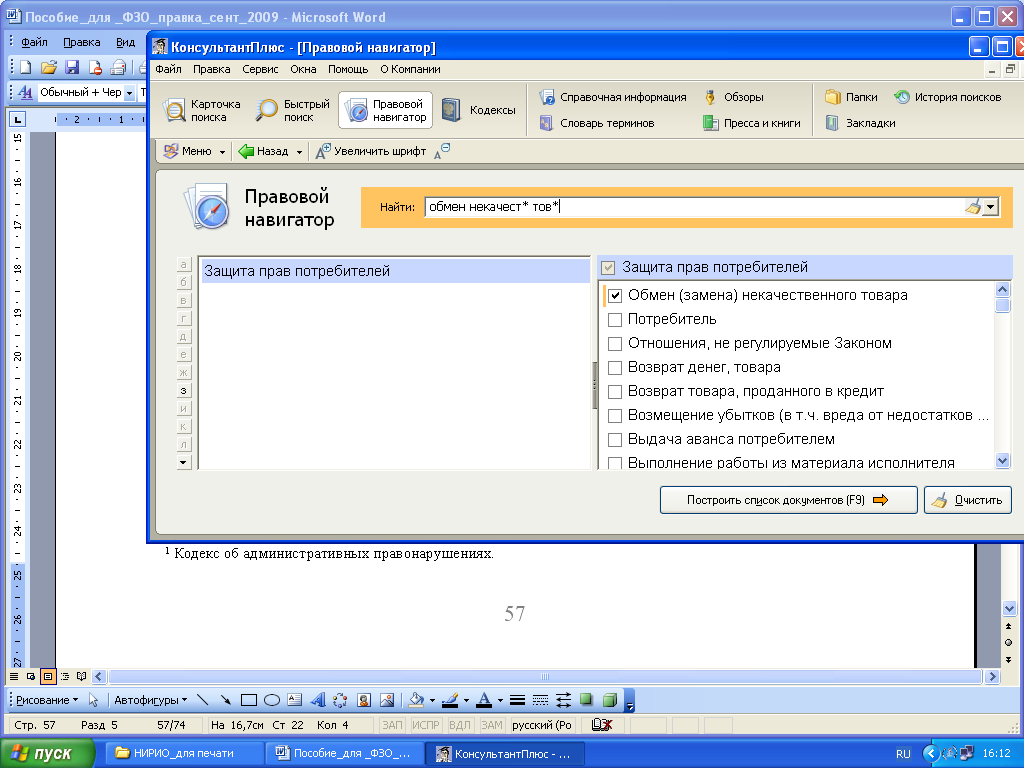Viewport: 1024px width, 768px height.
Task: Open 3-D Style in Drawing toolbar
Action: click(x=609, y=700)
